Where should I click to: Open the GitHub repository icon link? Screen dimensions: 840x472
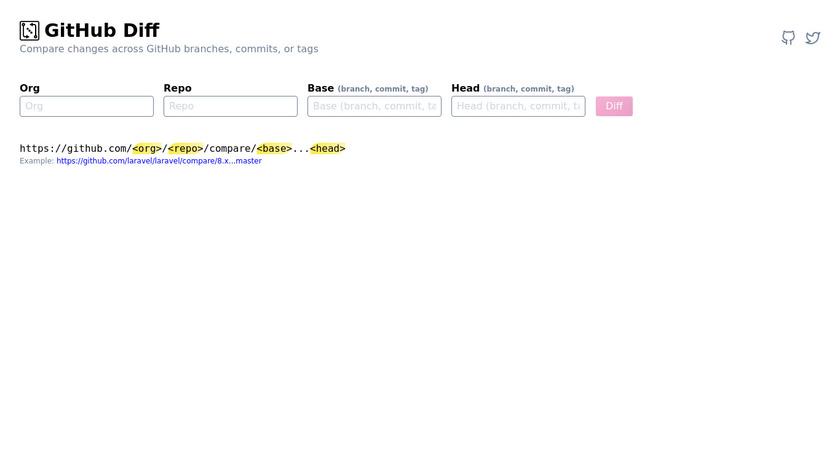tap(788, 38)
